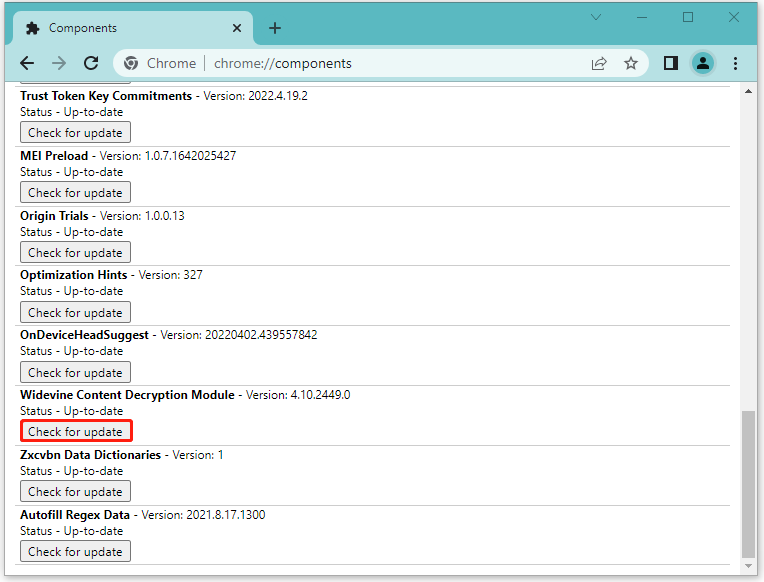The image size is (764, 582).
Task: Reload the components page
Action: 91,63
